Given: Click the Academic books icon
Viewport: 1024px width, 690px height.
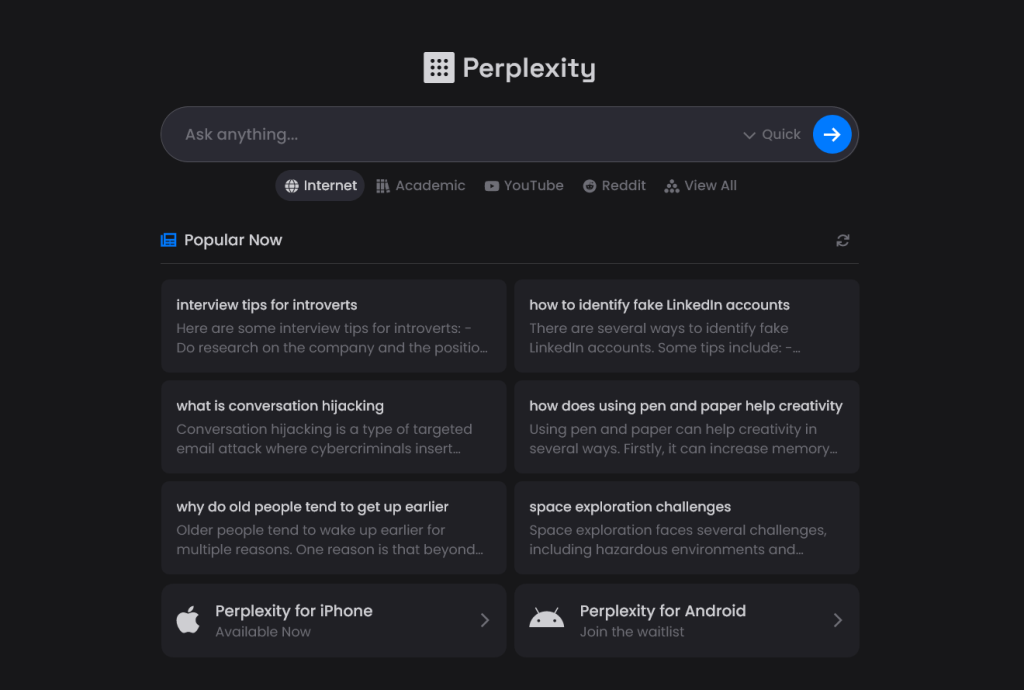Looking at the screenshot, I should tap(383, 185).
